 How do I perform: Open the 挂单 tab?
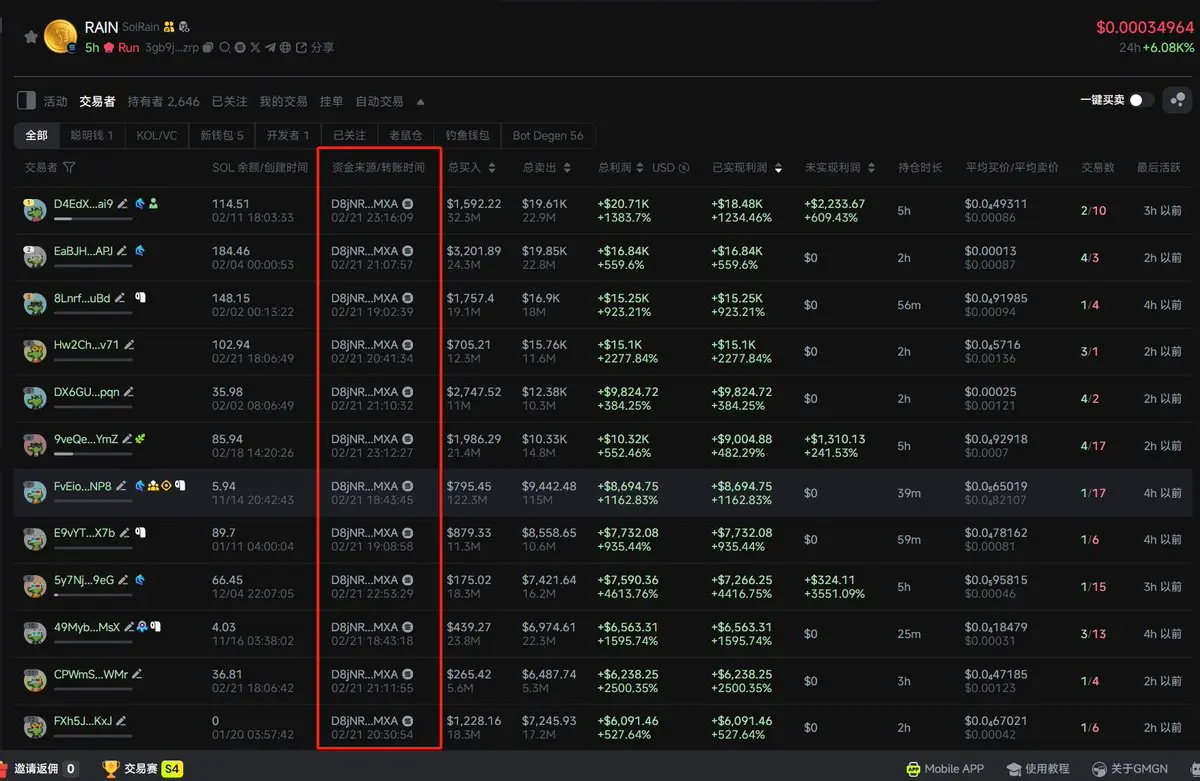pyautogui.click(x=331, y=101)
